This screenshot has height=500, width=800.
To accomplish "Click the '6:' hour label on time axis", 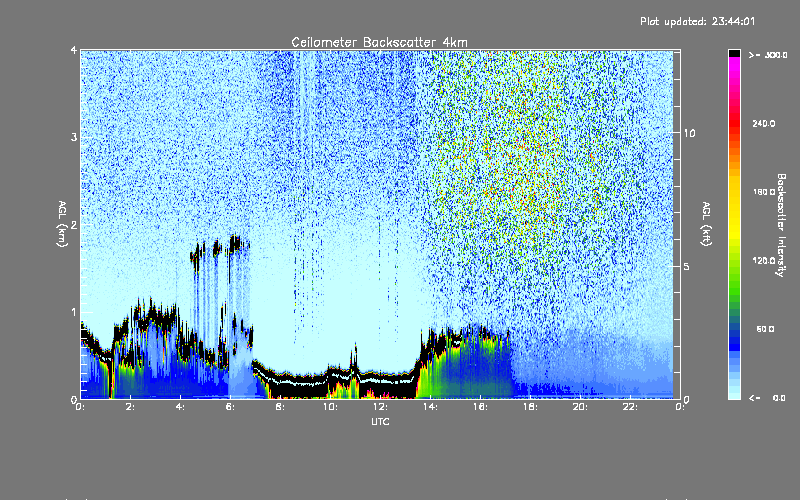I will click(231, 407).
